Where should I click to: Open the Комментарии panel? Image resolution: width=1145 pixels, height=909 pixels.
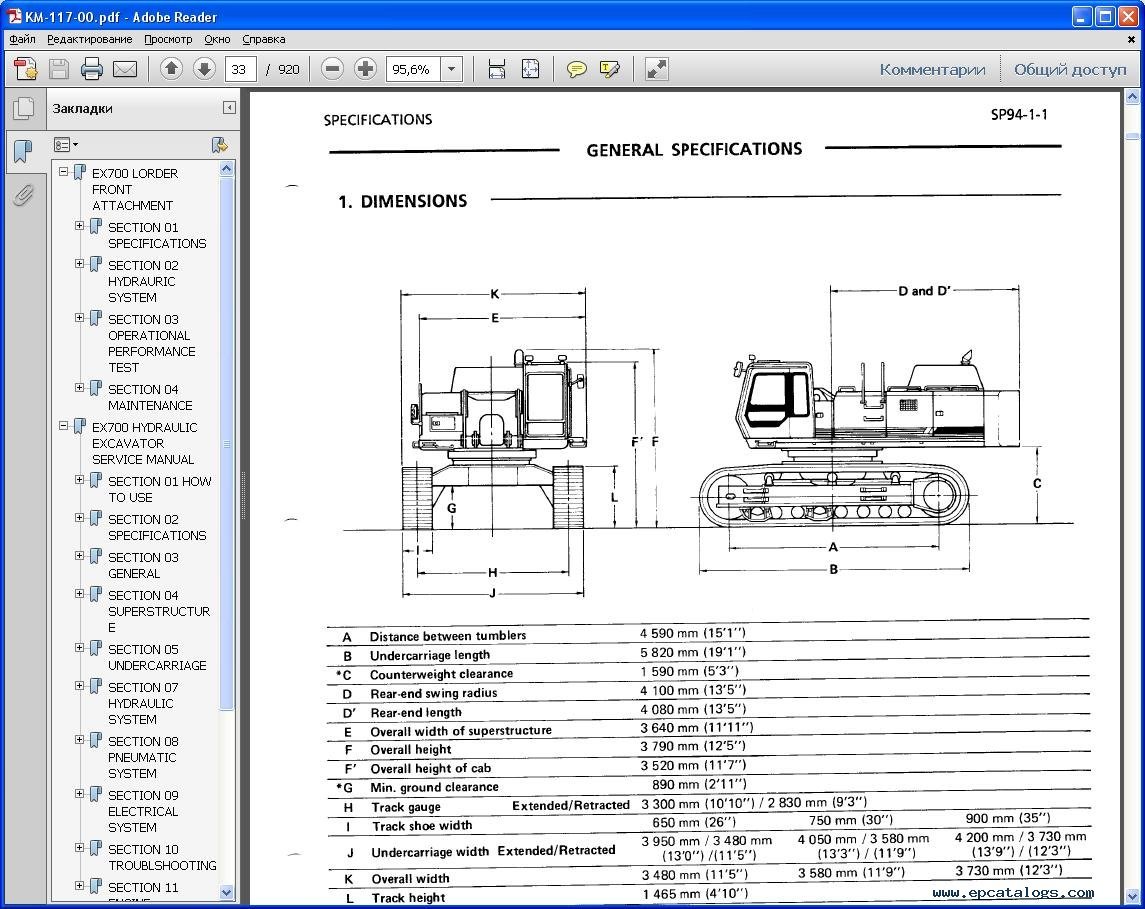(x=932, y=69)
